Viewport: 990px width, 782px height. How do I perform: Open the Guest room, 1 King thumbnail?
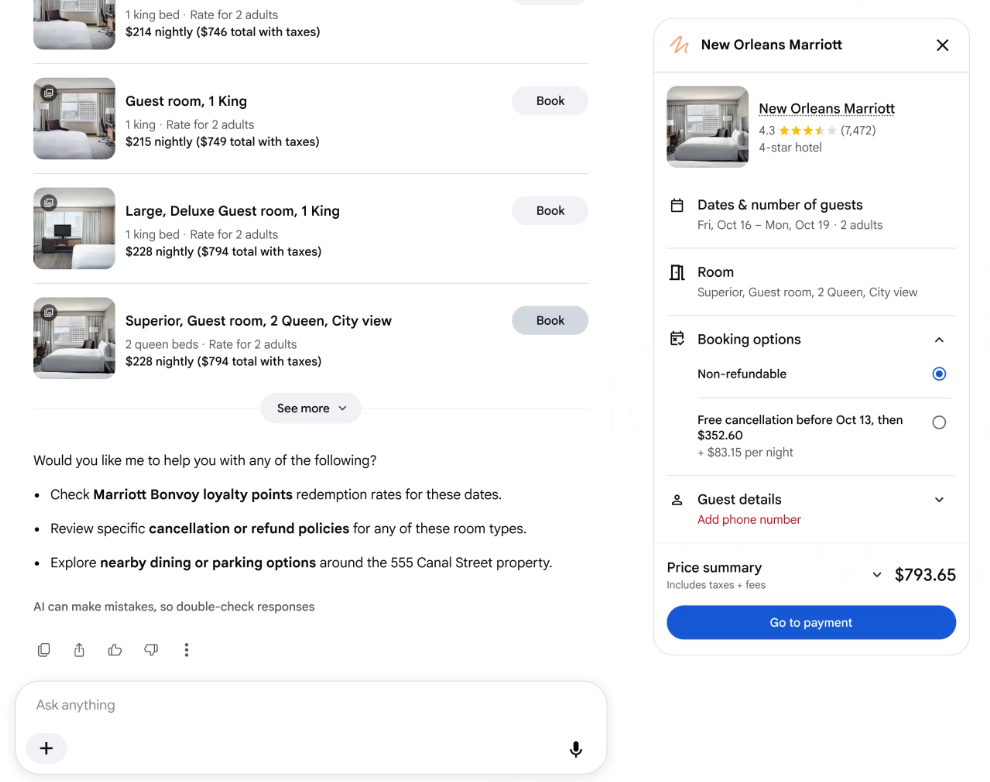(x=75, y=119)
